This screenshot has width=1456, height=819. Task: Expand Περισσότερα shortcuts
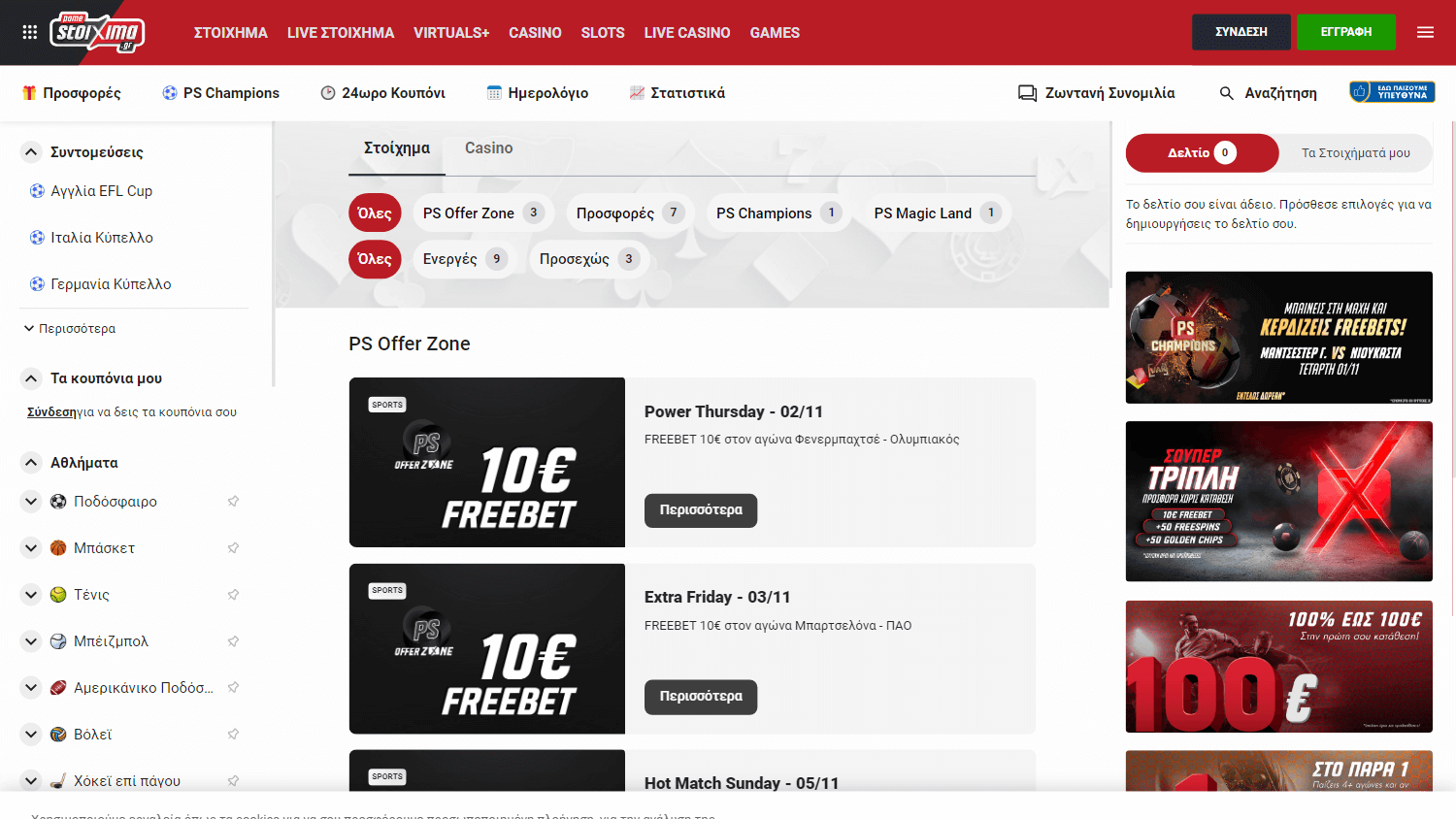(70, 329)
